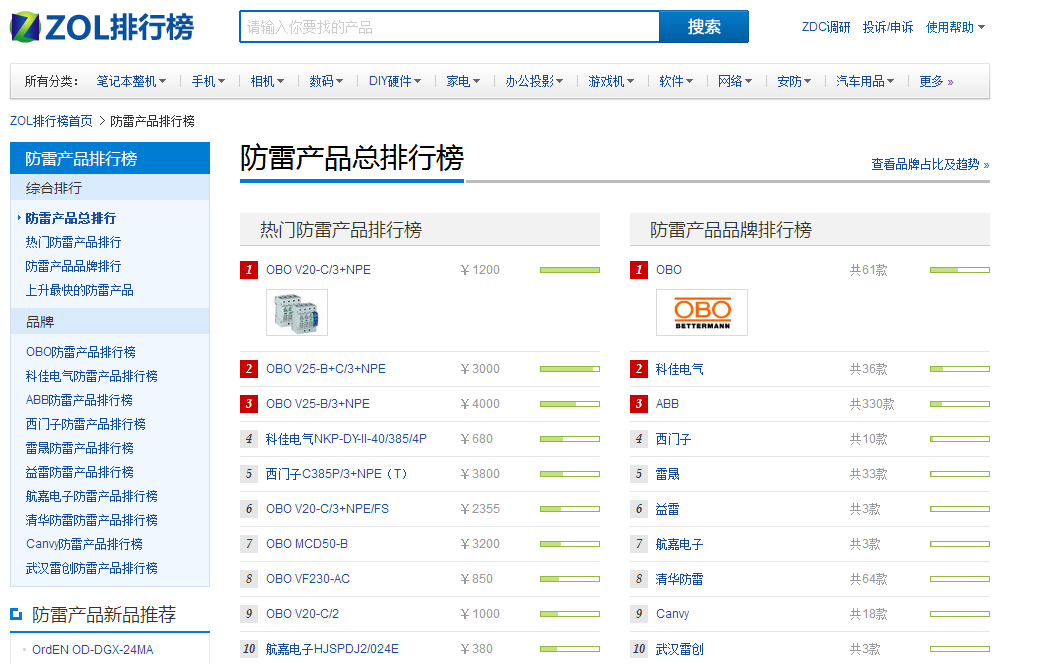Expand the 游戏机 category dropdown

click(x=612, y=82)
